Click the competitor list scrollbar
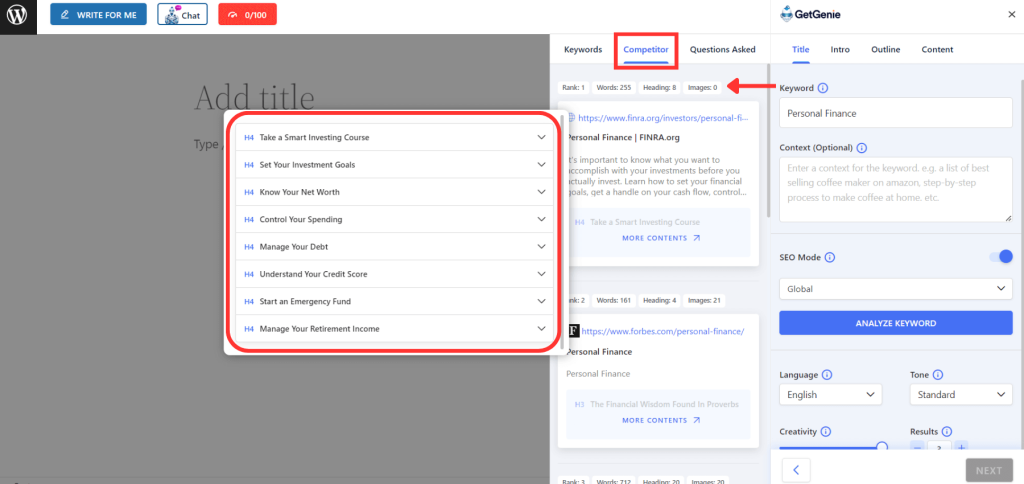 click(x=767, y=140)
